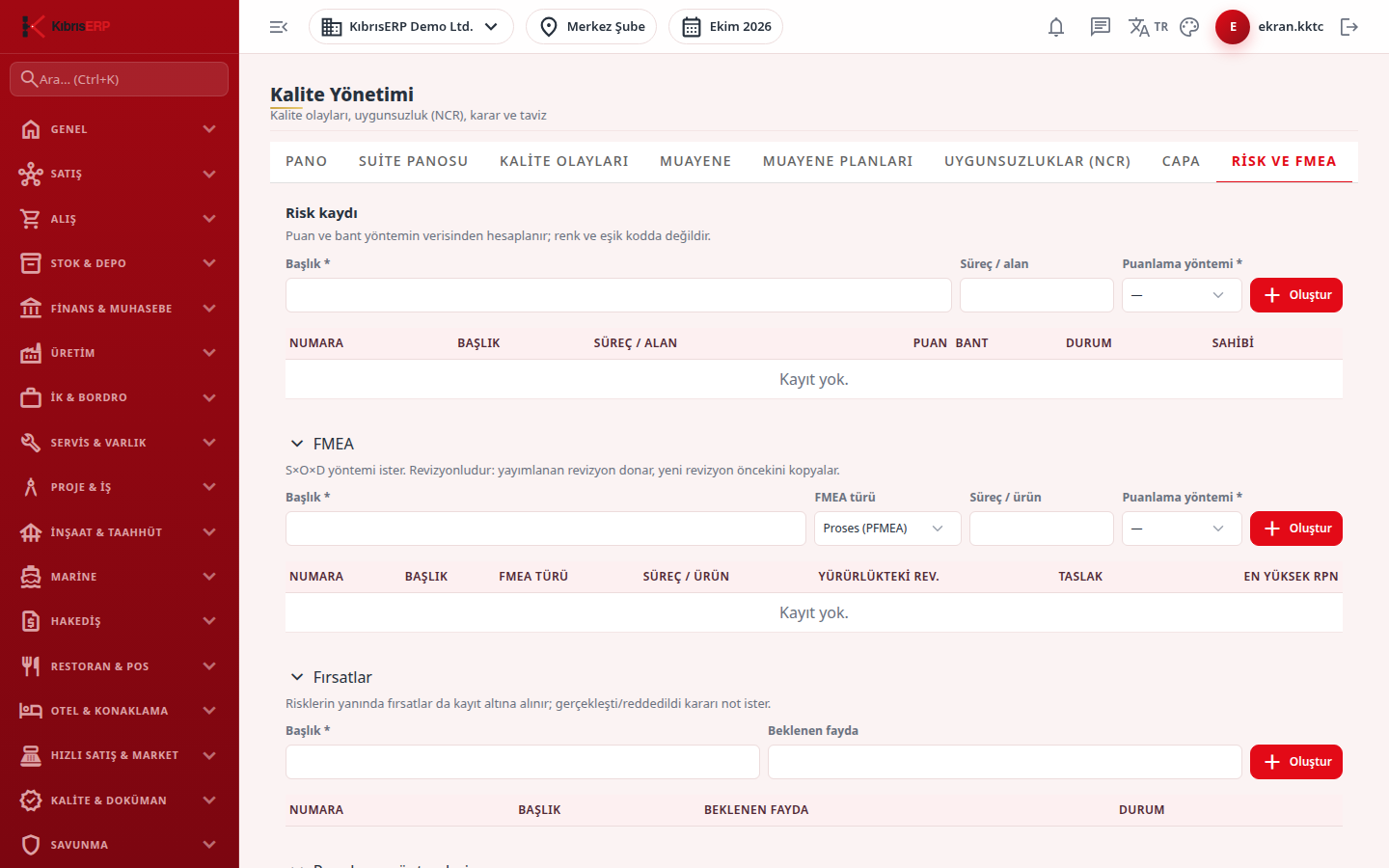Switch to Kalite Olayları tab
The height and width of the screenshot is (868, 1389).
tap(564, 161)
